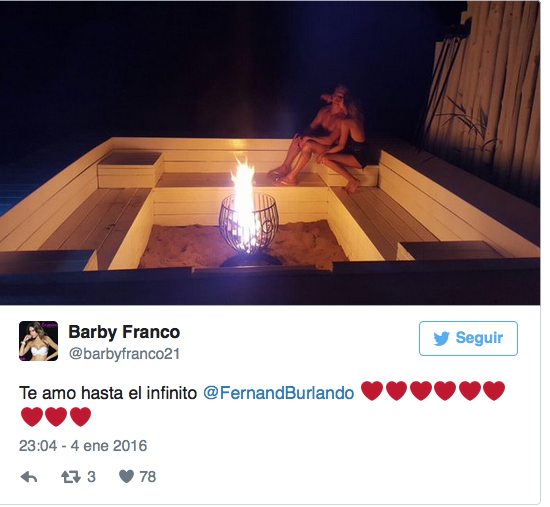550x507 pixels.
Task: Click the Twitter bird icon on Seguir
Action: [441, 339]
